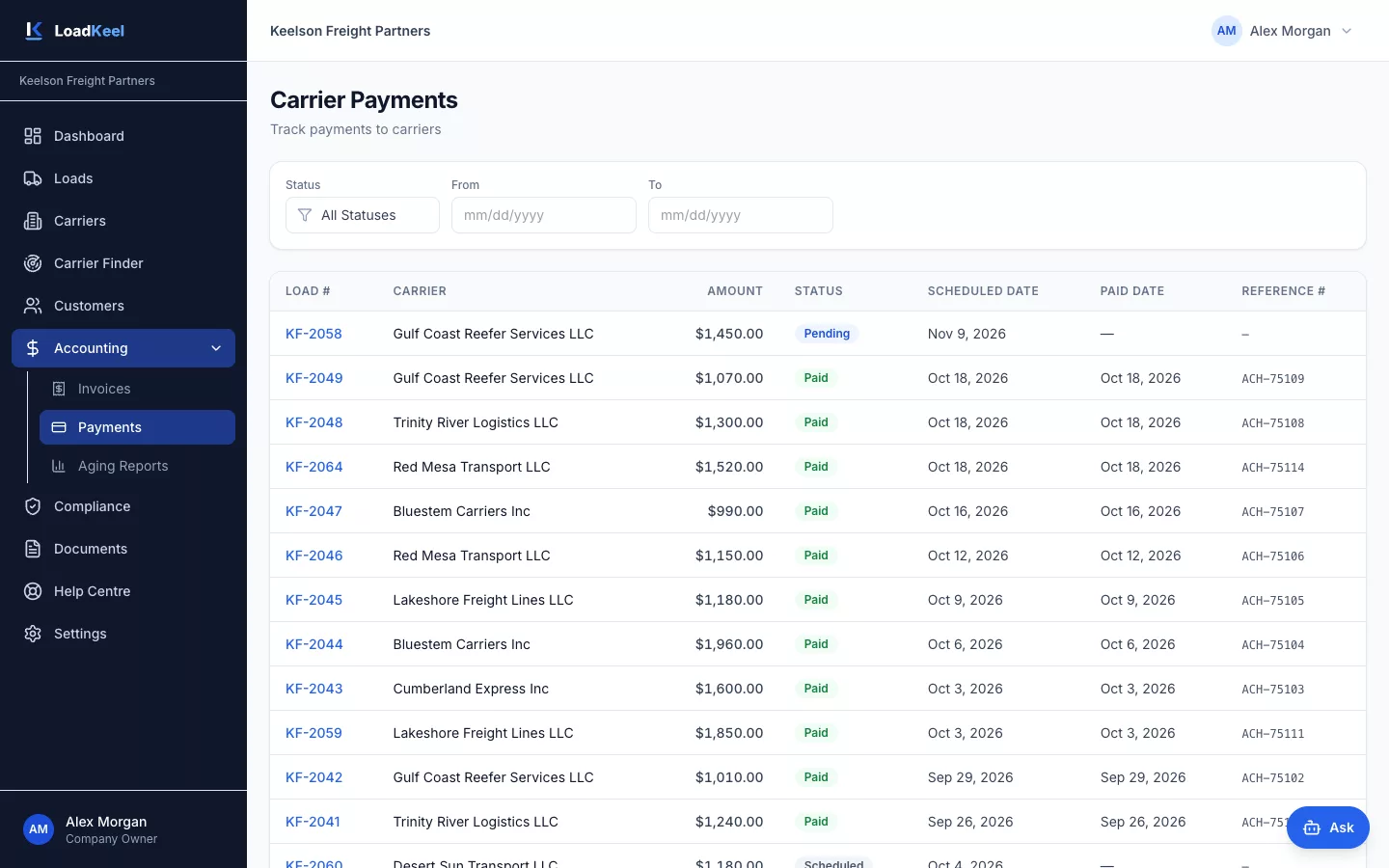Open load KF-2064 link

tap(314, 467)
